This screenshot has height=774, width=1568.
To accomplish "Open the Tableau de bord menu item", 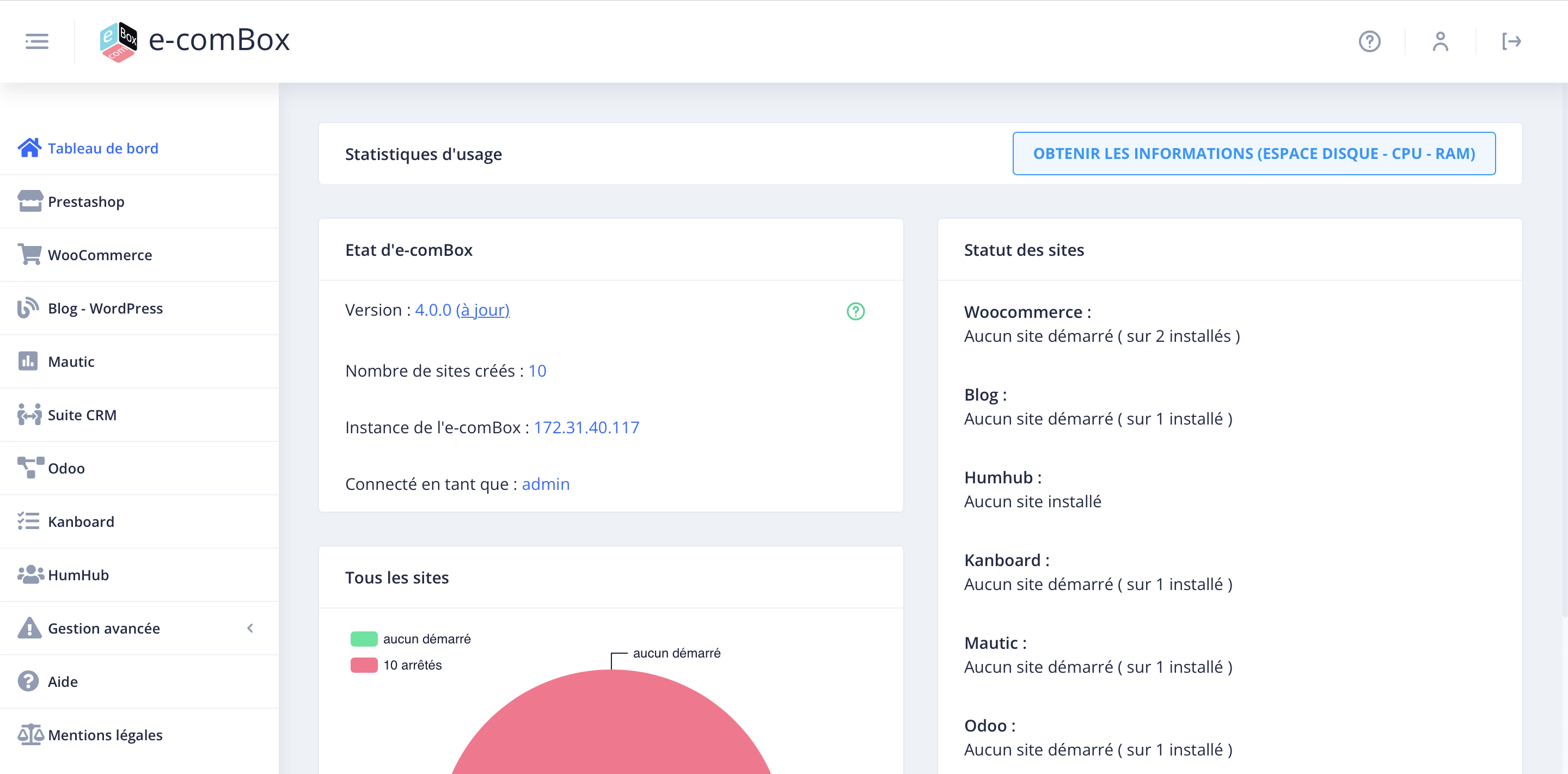I will click(103, 149).
